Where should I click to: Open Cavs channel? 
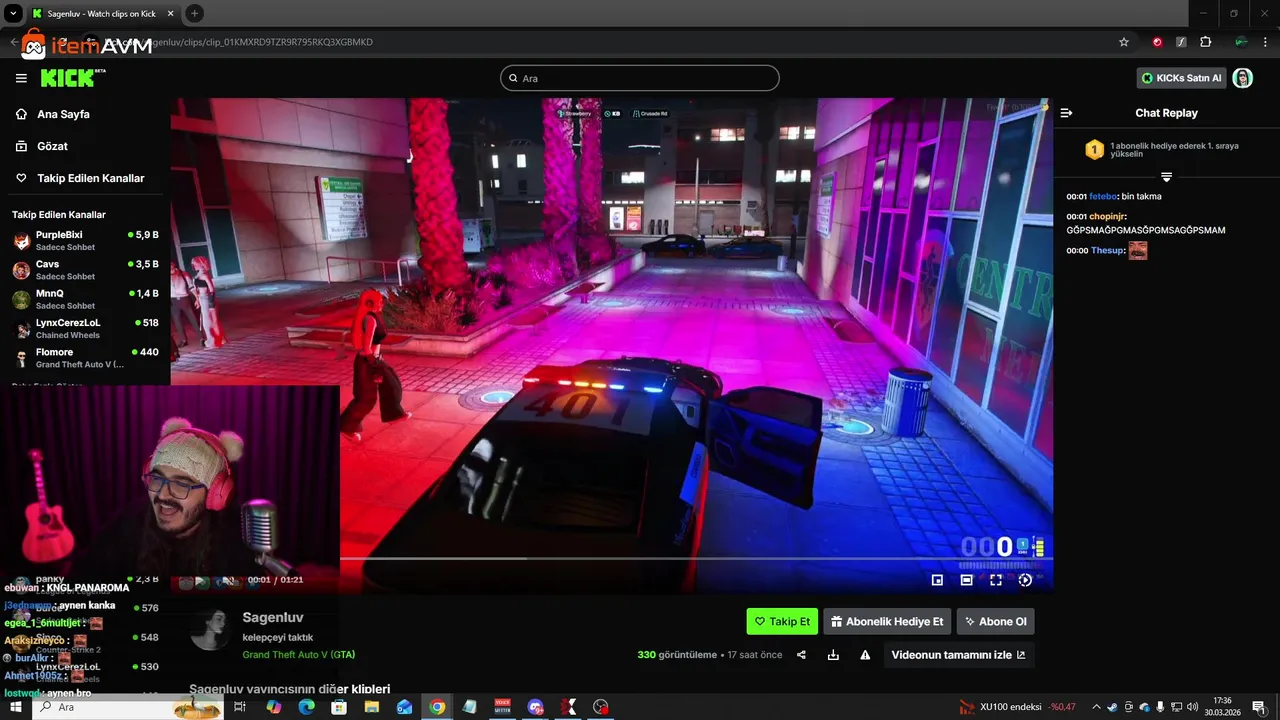pyautogui.click(x=85, y=270)
